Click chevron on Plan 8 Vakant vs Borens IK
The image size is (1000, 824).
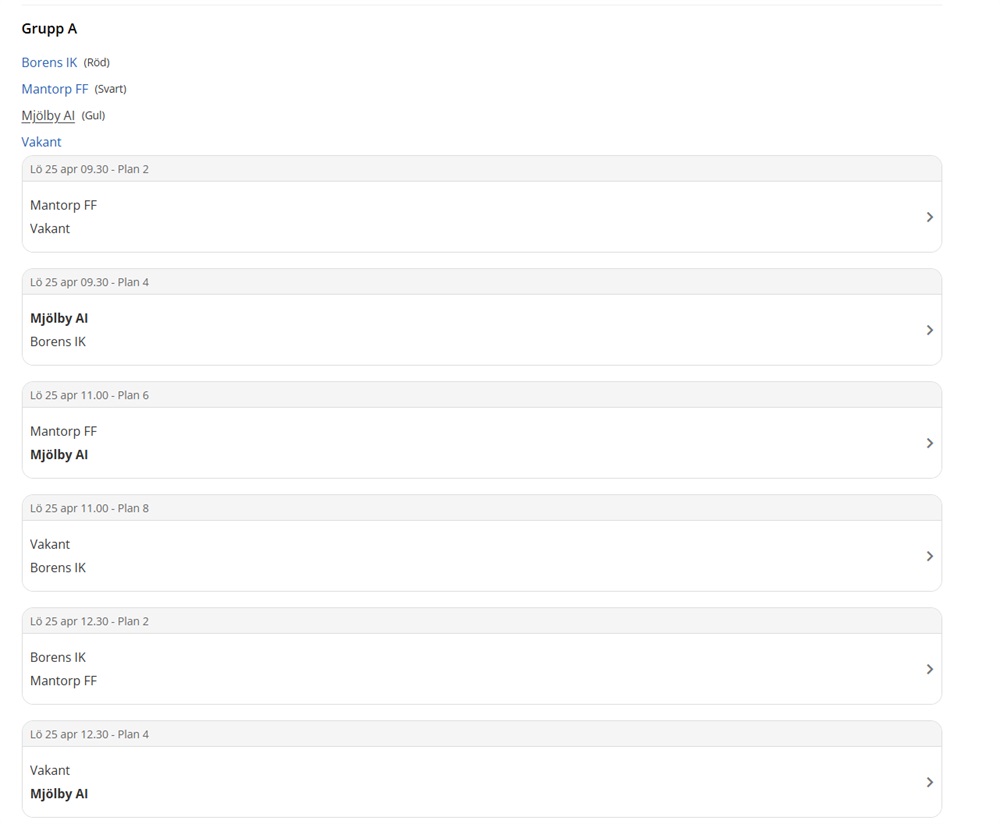click(929, 556)
